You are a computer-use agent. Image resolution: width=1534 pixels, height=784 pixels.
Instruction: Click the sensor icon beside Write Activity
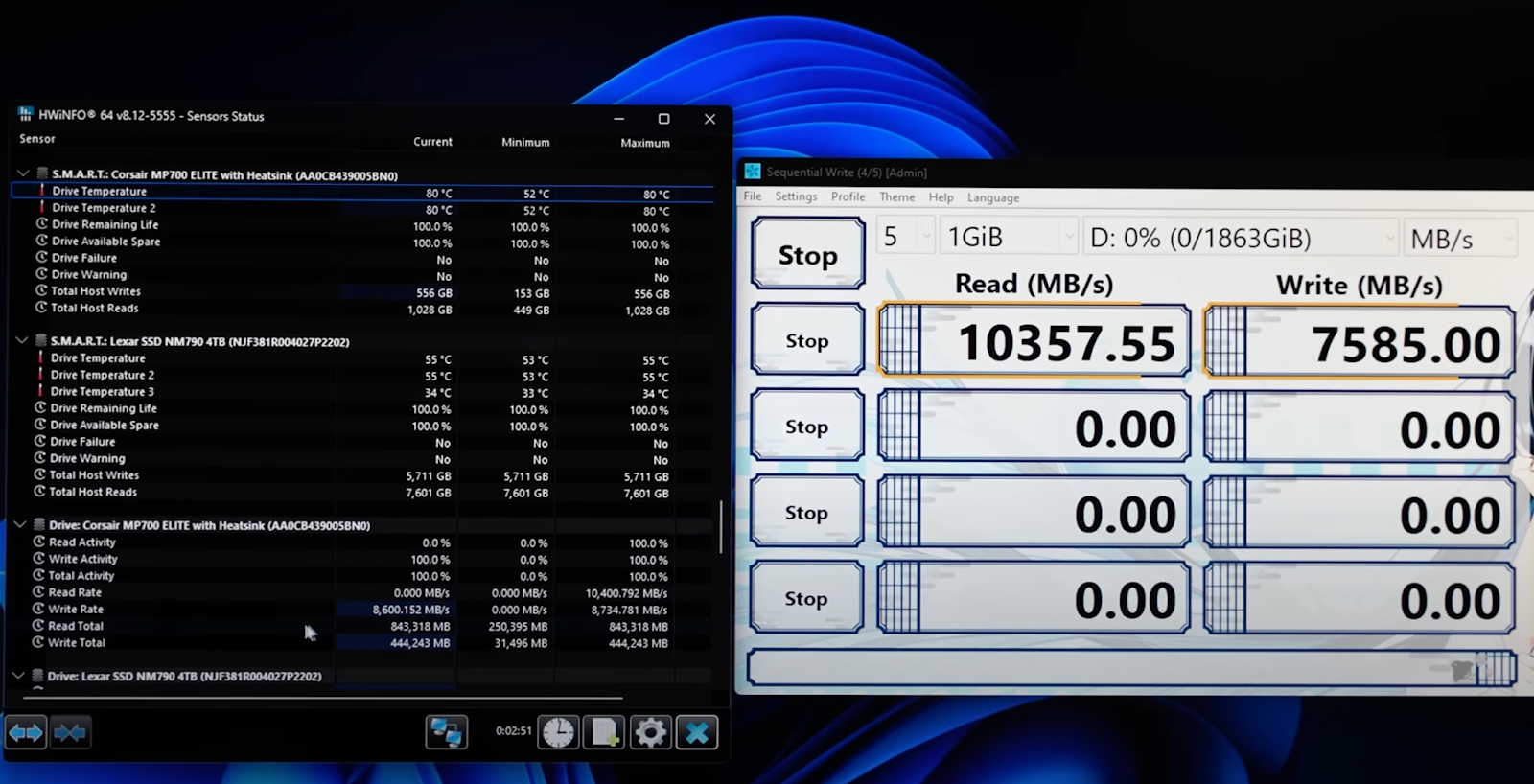[x=39, y=559]
